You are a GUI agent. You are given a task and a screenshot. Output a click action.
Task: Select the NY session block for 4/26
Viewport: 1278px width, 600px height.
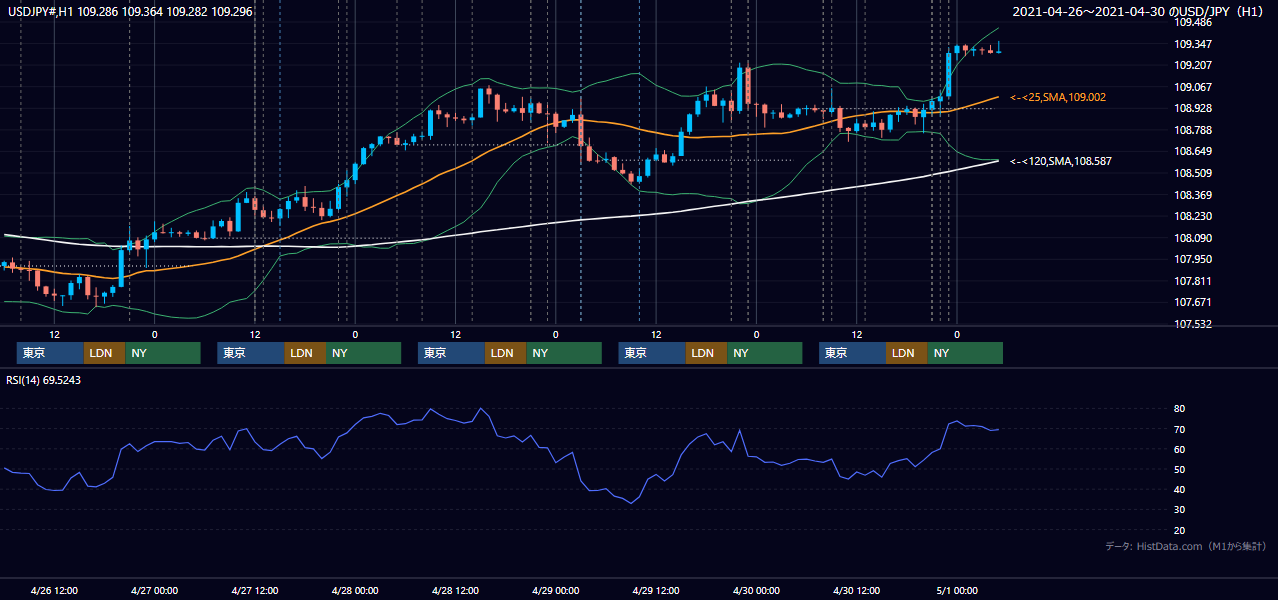click(163, 353)
